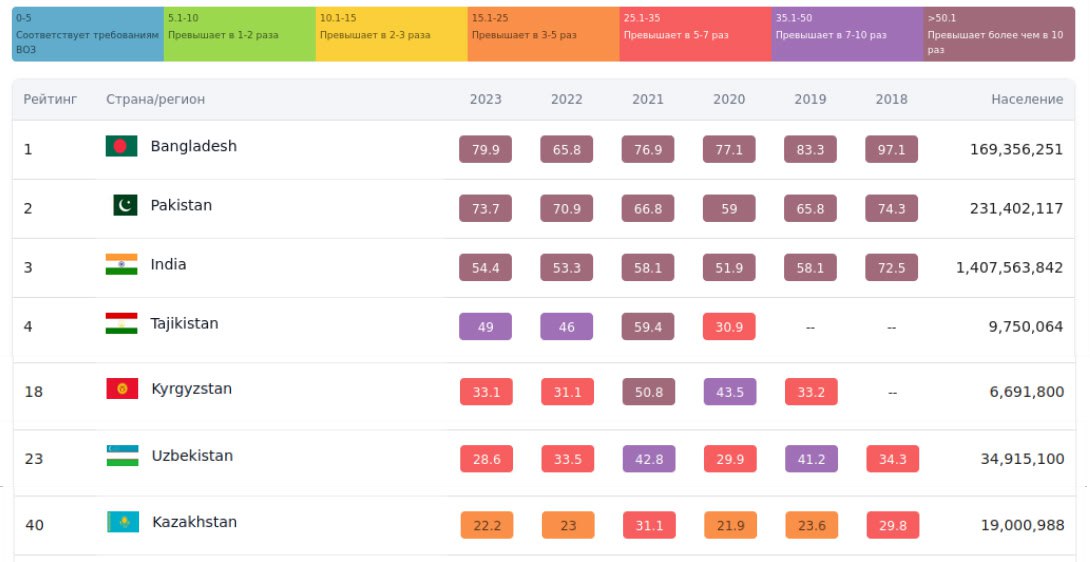Click Uzbekistan 2018 value 34.3
1090x562 pixels.
[893, 459]
